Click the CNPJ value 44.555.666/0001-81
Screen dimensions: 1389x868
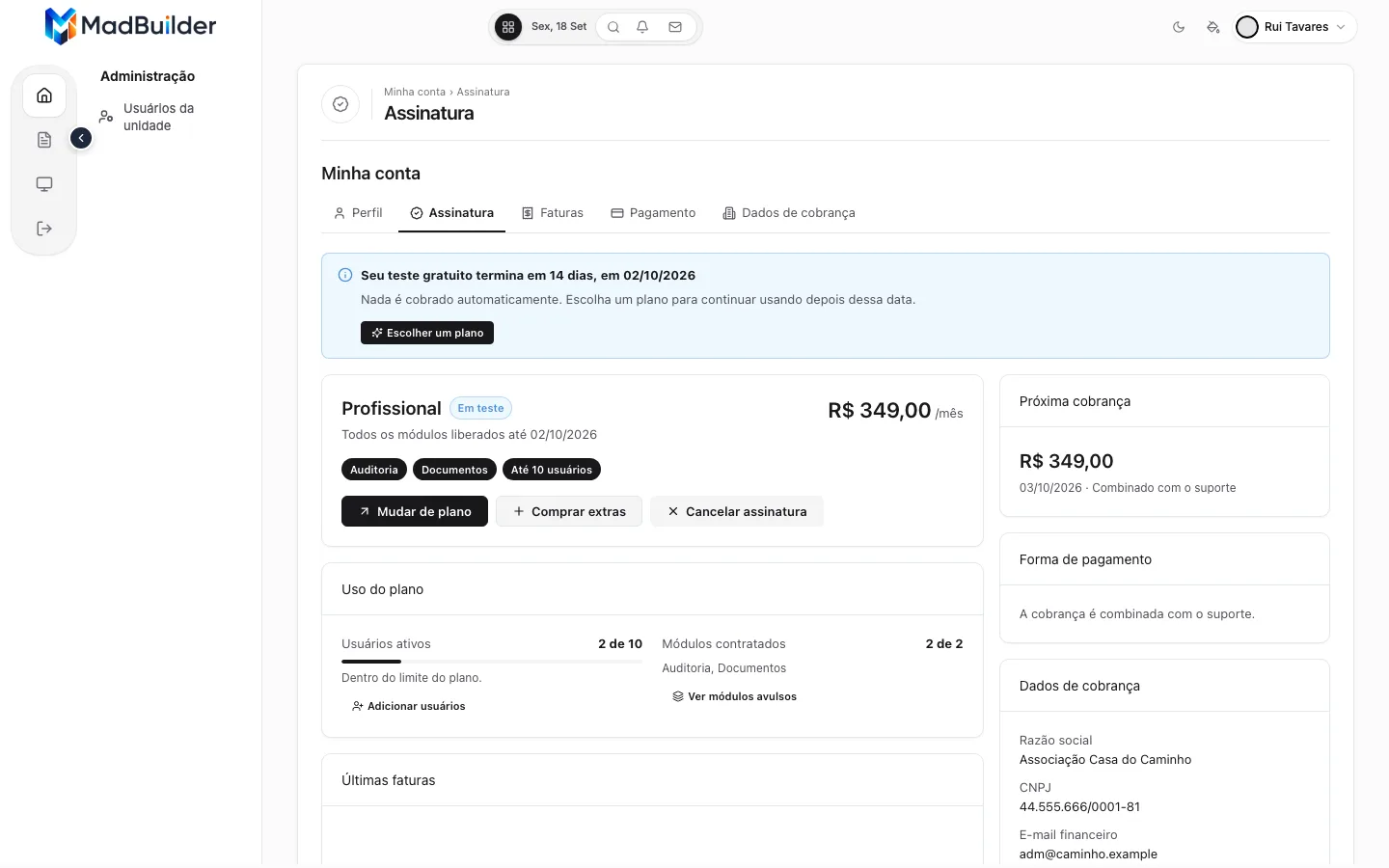pos(1079,806)
